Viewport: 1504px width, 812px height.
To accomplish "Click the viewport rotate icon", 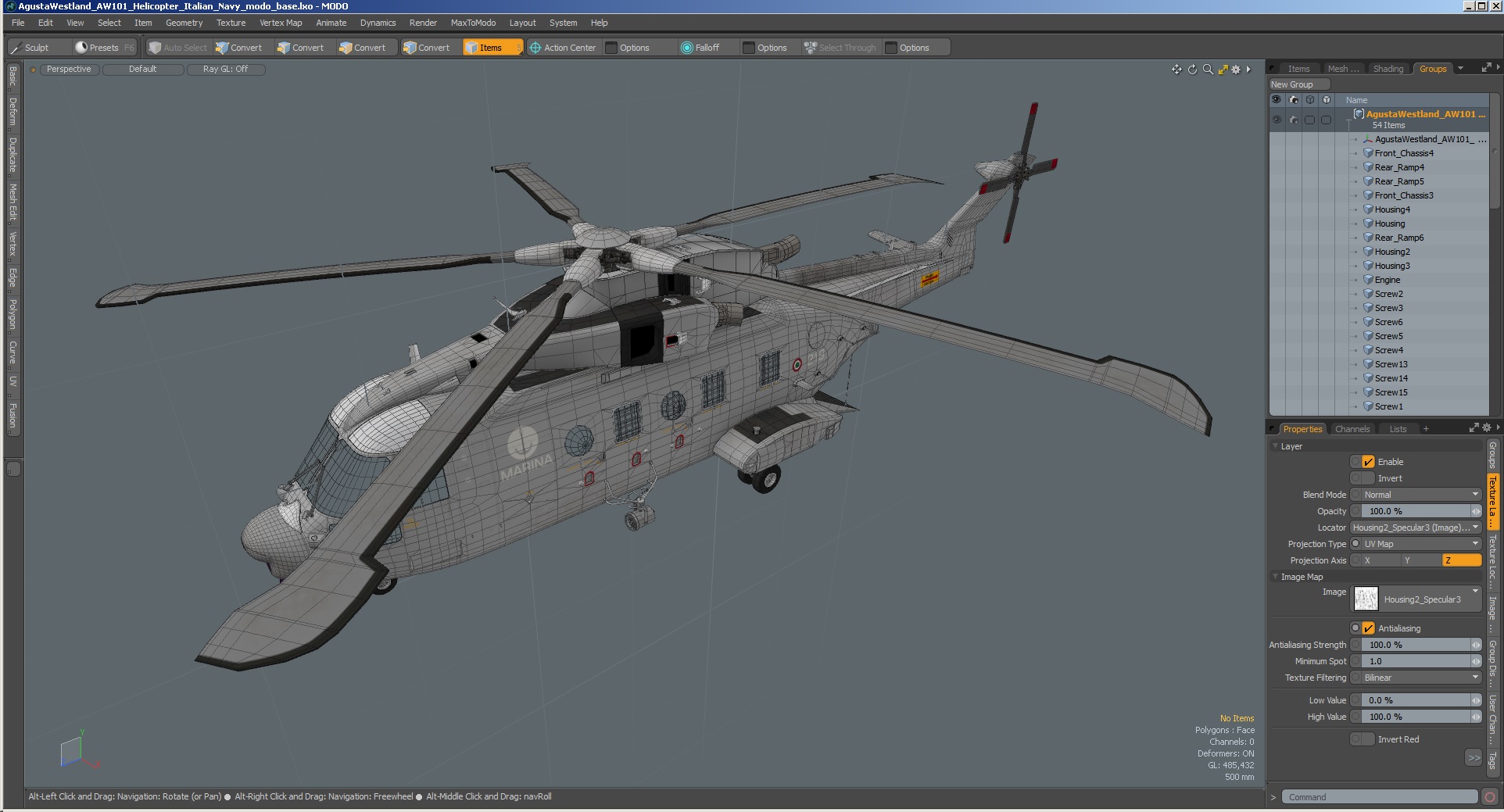I will (x=1192, y=70).
